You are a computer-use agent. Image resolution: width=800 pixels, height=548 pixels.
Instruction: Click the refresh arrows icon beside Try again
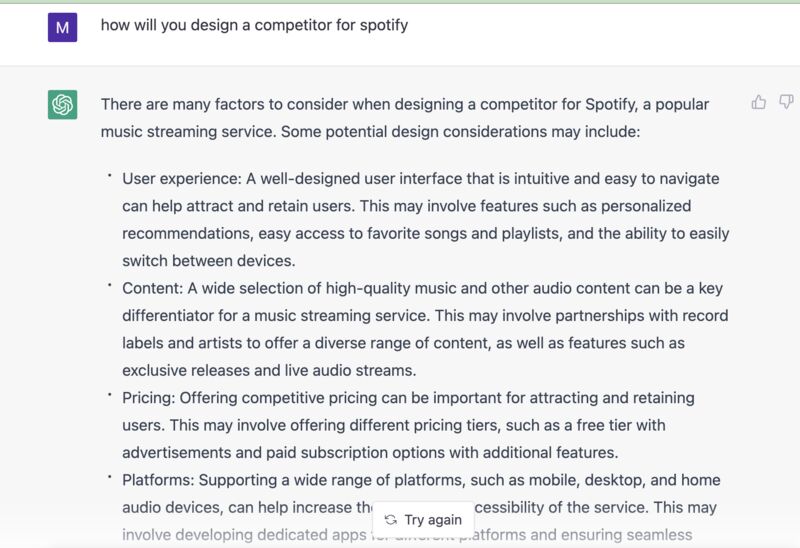[x=391, y=519]
